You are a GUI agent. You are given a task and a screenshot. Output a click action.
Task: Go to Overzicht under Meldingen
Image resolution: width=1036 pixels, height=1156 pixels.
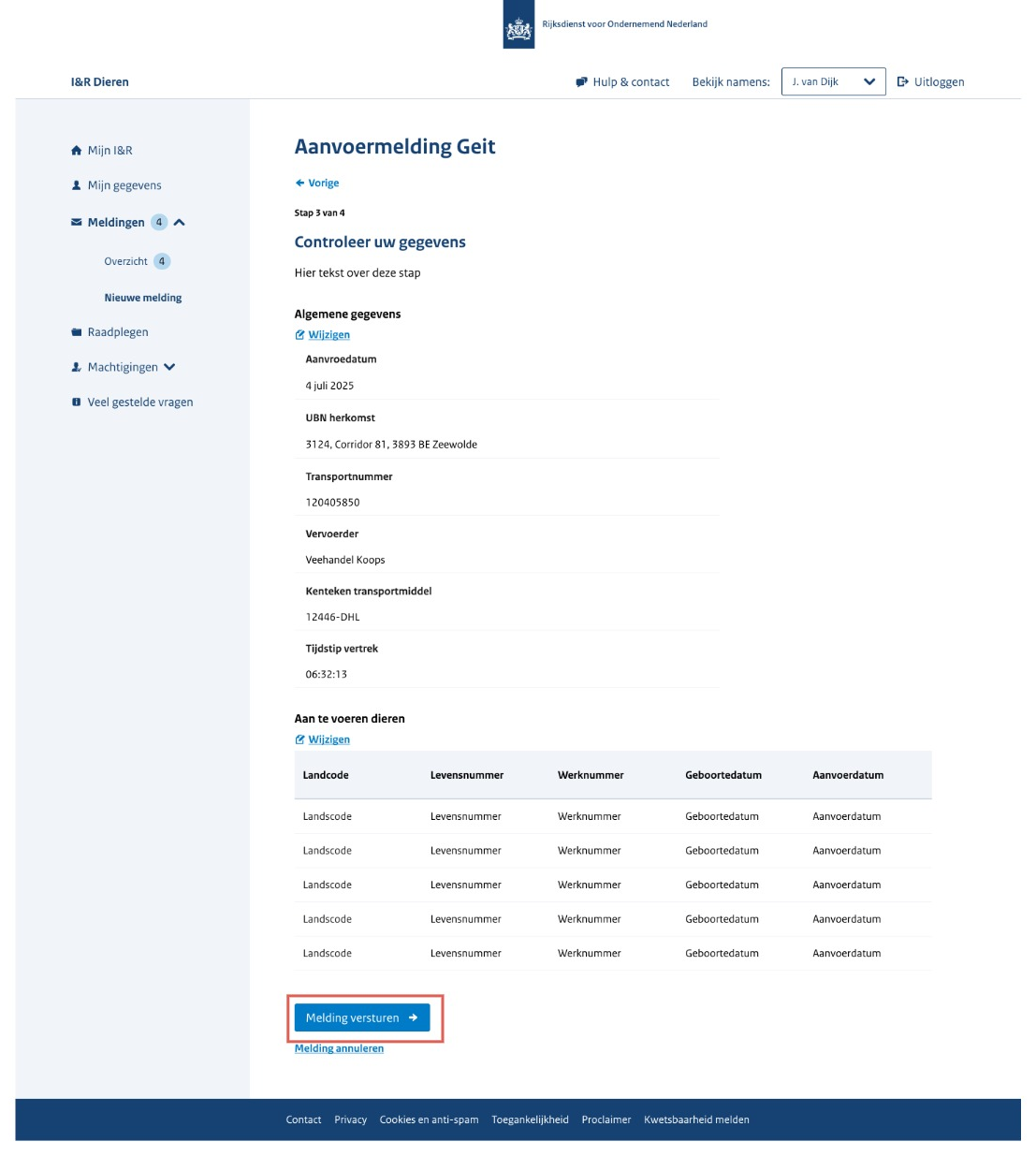coord(125,262)
